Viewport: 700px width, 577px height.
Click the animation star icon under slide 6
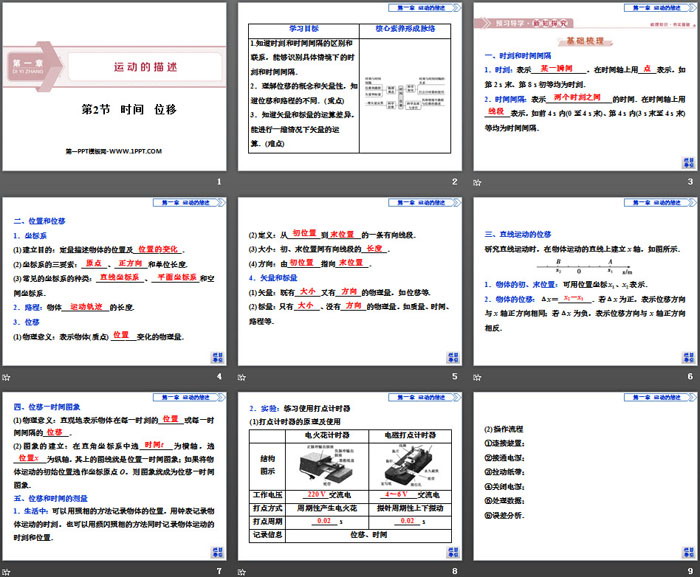click(x=478, y=376)
